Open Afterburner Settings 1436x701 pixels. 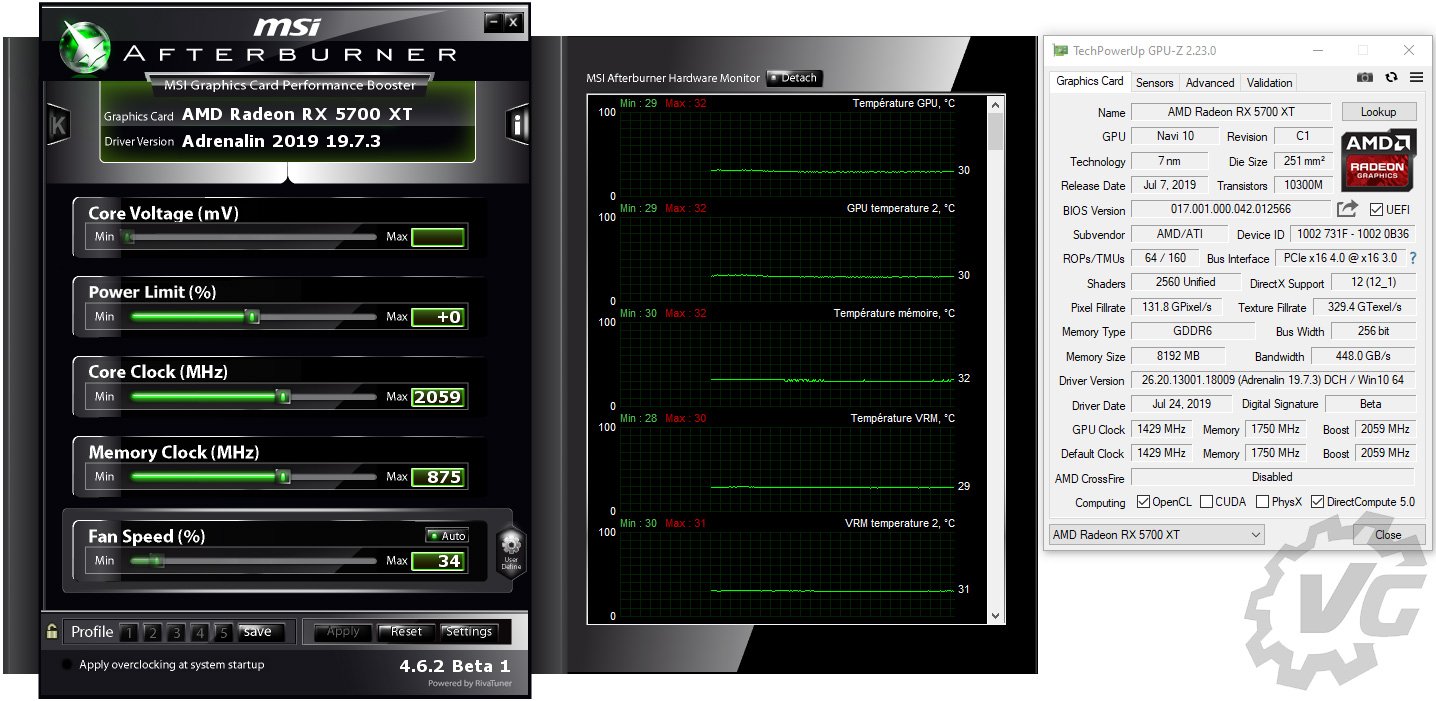468,632
